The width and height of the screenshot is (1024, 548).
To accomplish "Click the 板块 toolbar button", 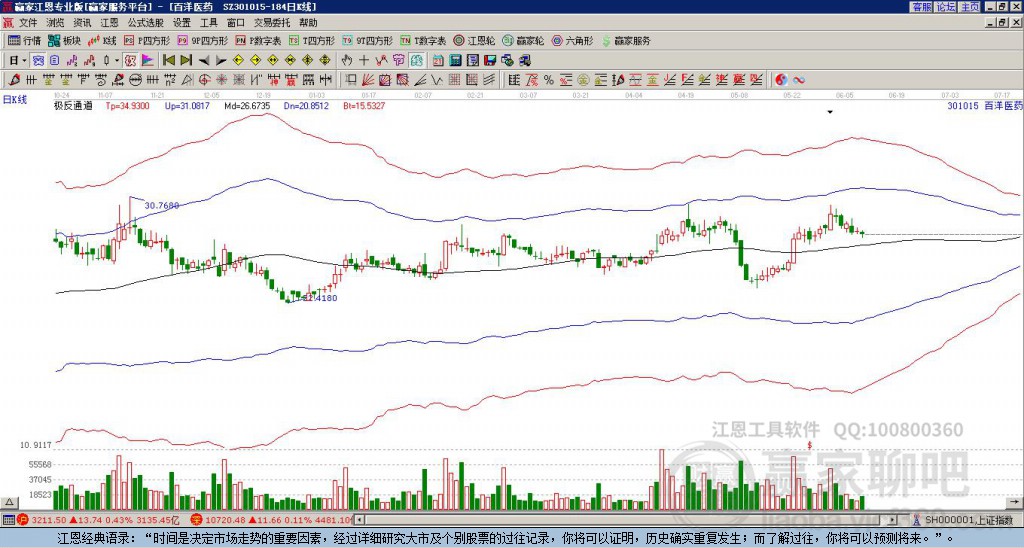I will (x=65, y=40).
